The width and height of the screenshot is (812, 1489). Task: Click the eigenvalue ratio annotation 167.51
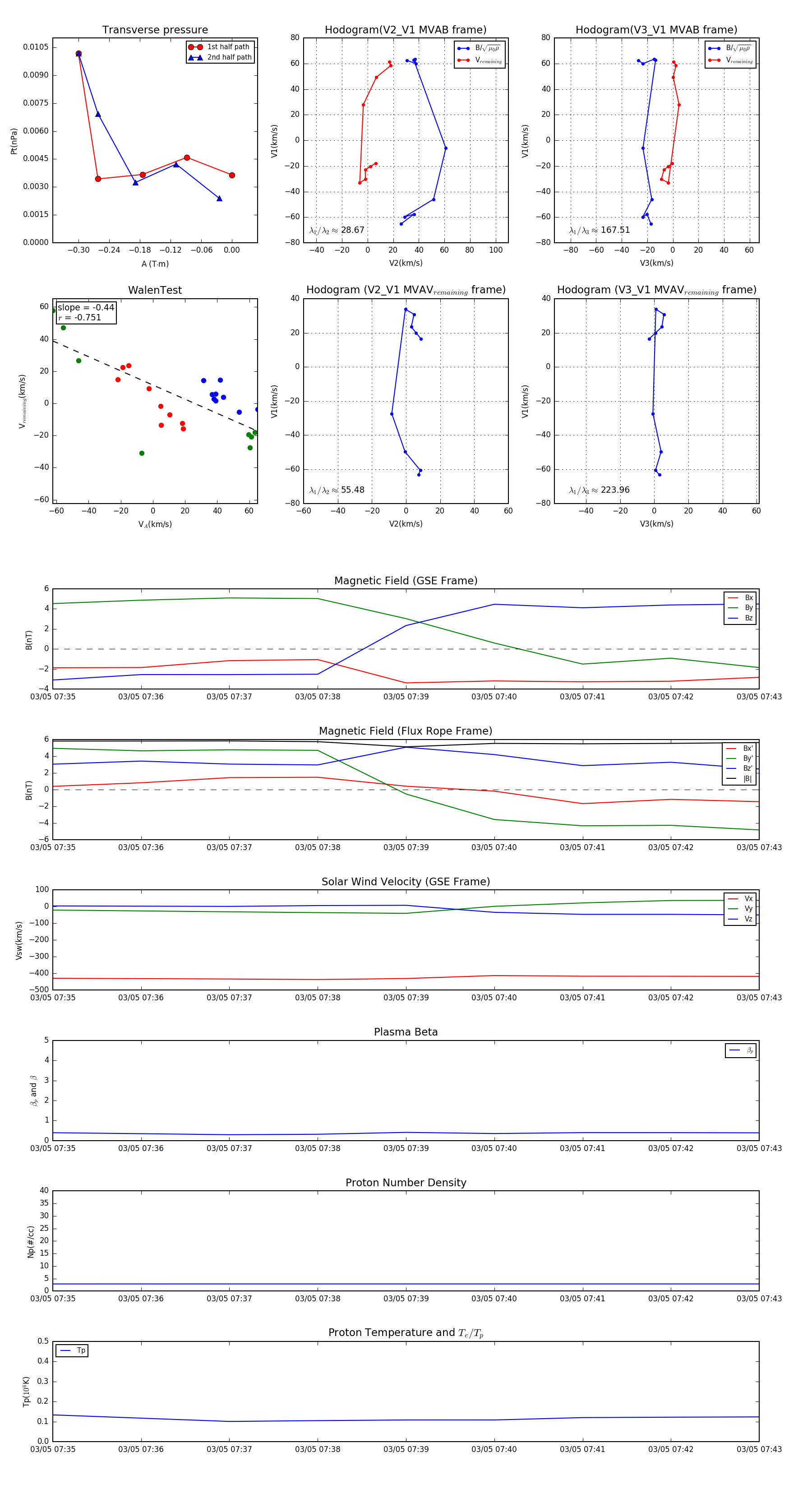[x=600, y=230]
